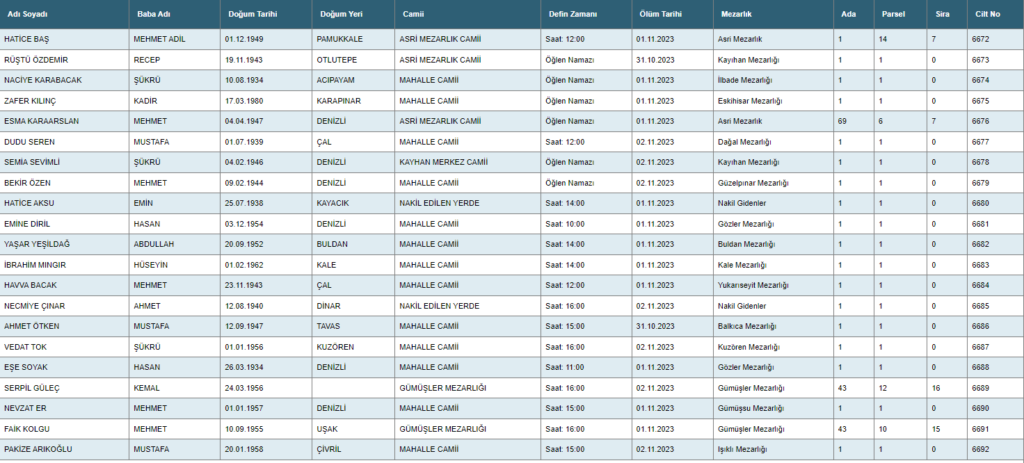Select Cilt No 6689 cell
Screen dimensions: 1024x463
click(x=980, y=388)
